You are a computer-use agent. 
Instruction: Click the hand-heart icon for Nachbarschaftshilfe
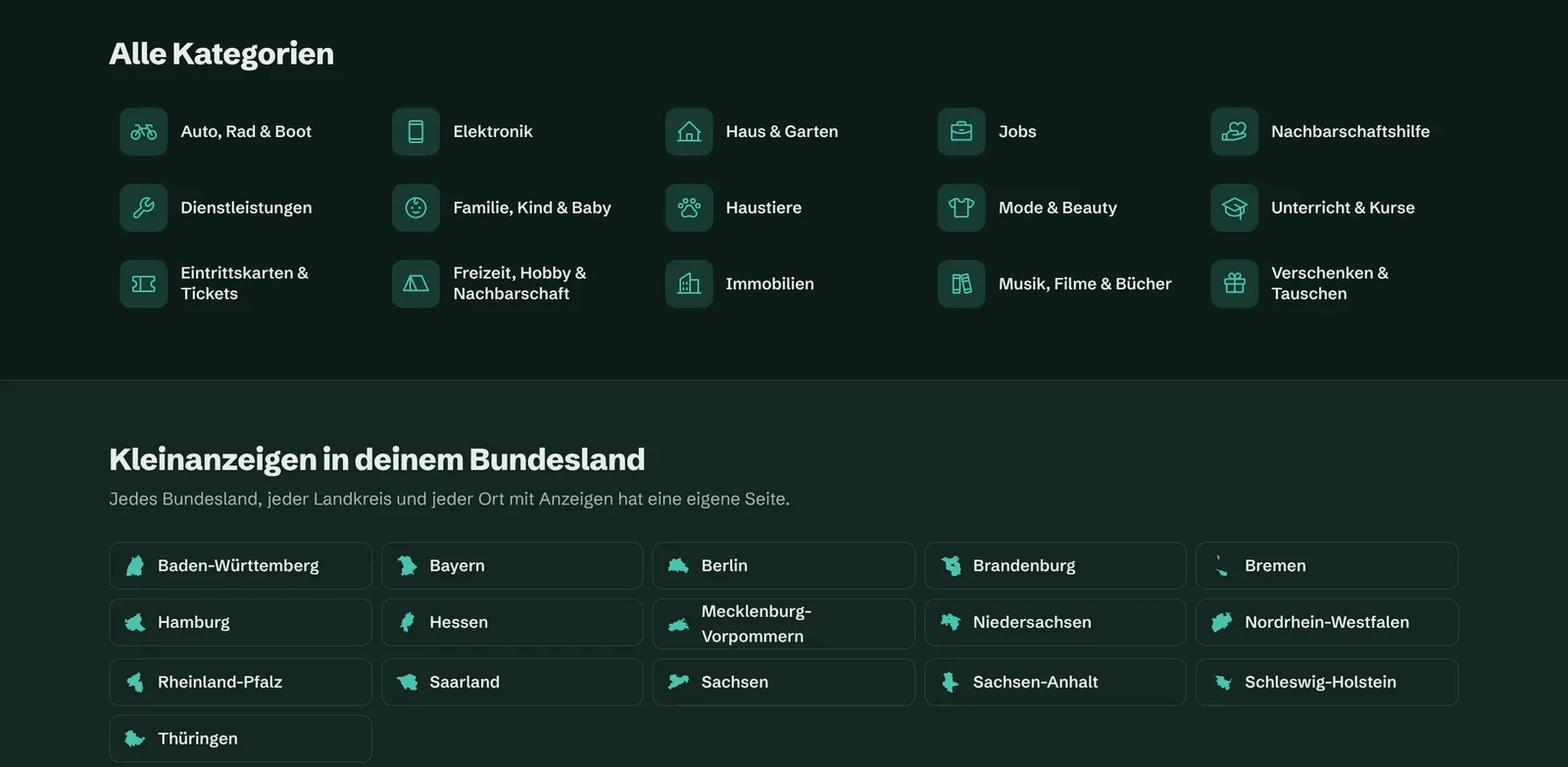coord(1235,131)
